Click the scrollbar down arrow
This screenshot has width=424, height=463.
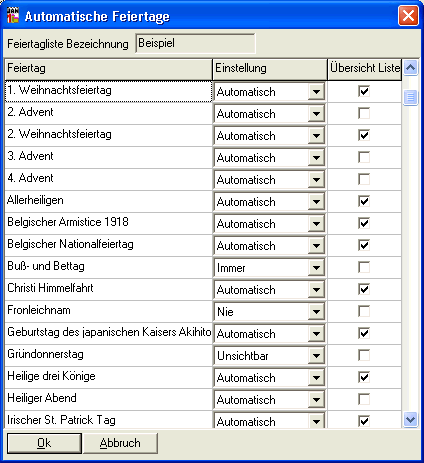click(410, 419)
